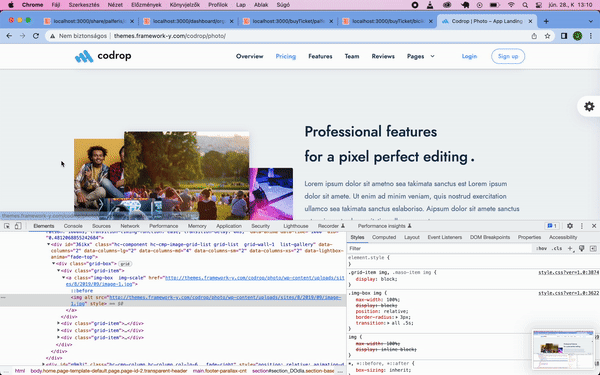
Task: Collapse the div class grid-box node
Action: pyautogui.click(x=54, y=264)
